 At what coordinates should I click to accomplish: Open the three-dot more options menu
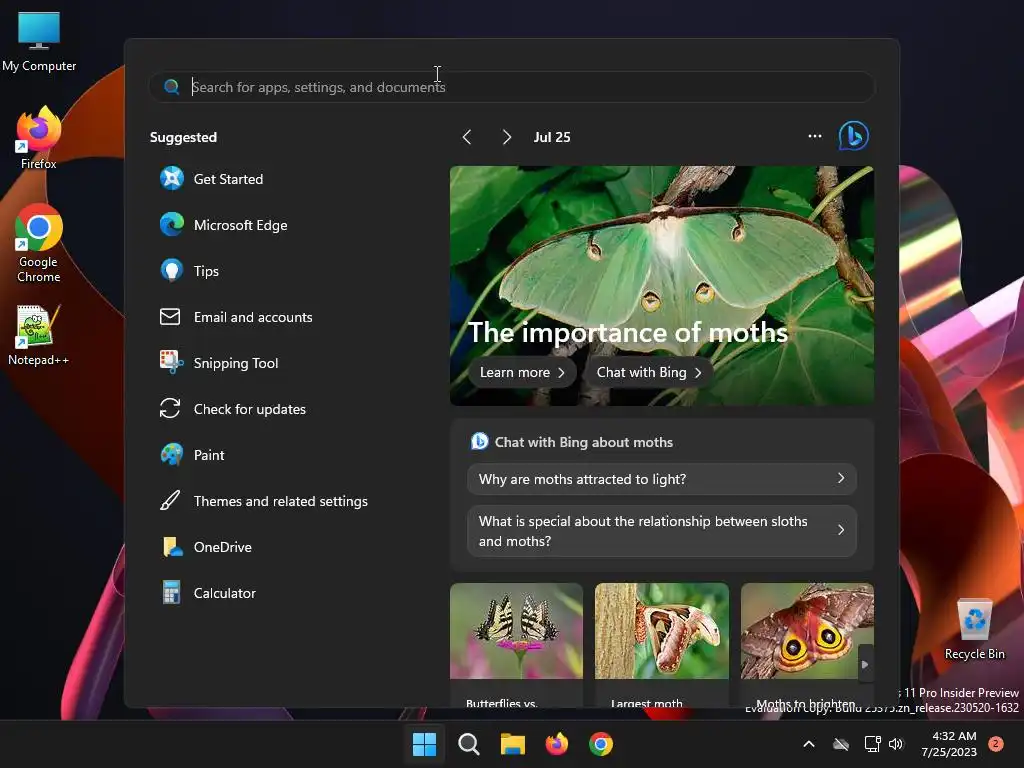tap(814, 136)
